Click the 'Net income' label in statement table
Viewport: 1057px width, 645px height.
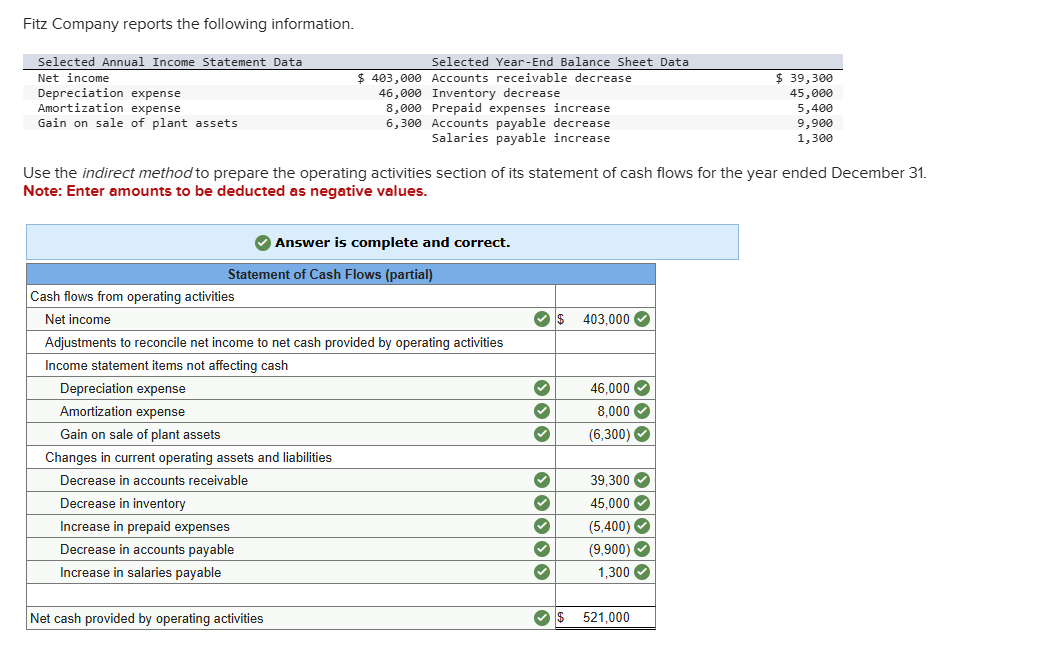(x=78, y=319)
